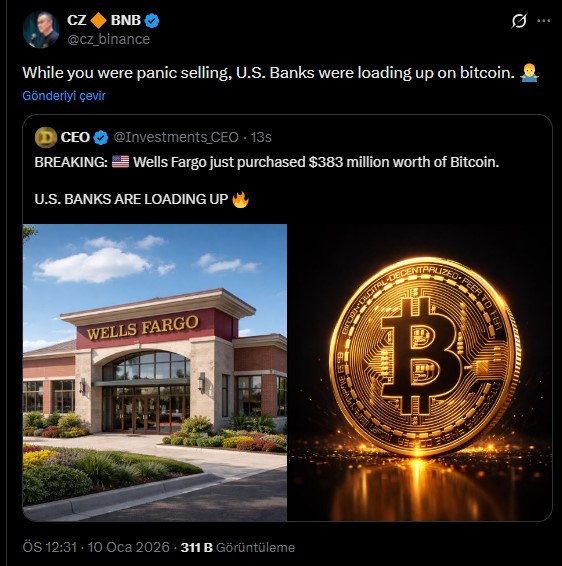Open the Wells Fargo building image
This screenshot has width=562, height=566.
[x=155, y=372]
